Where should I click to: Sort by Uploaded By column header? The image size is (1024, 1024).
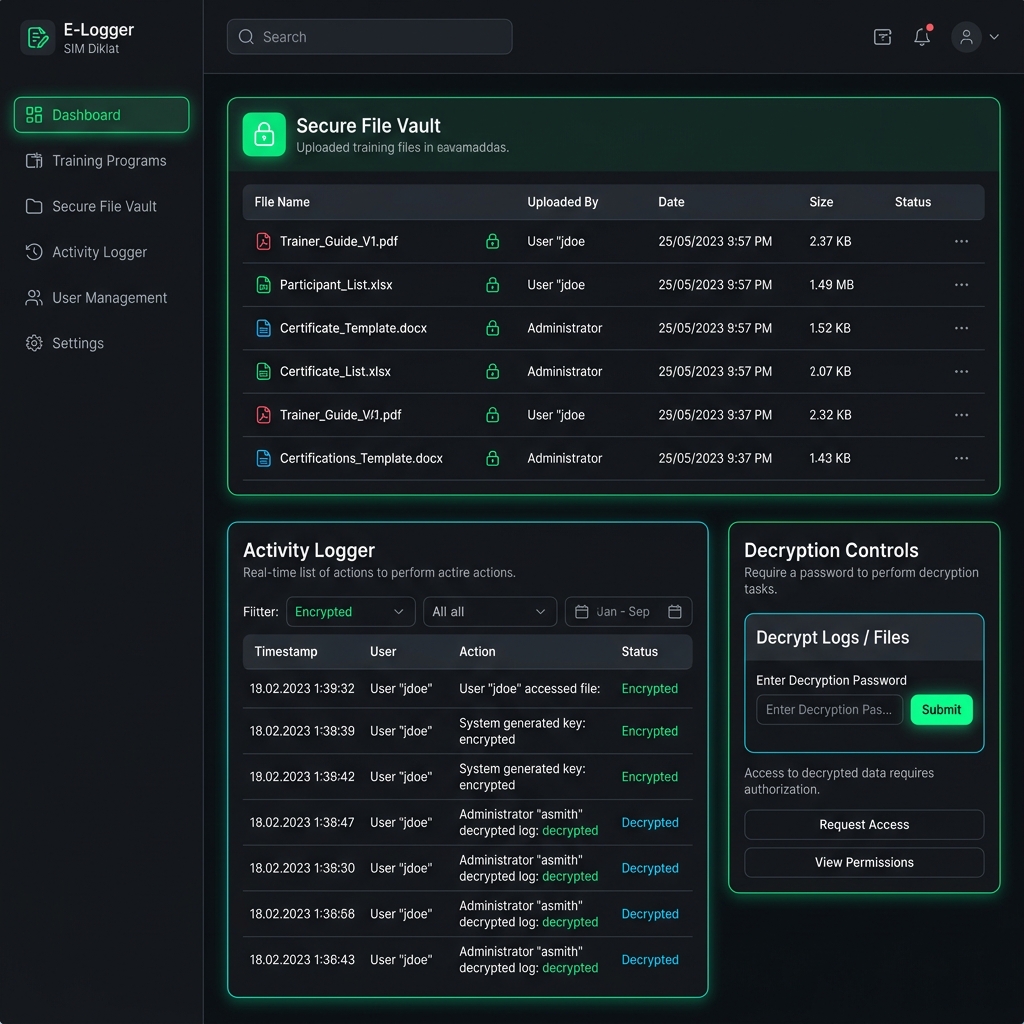point(563,202)
